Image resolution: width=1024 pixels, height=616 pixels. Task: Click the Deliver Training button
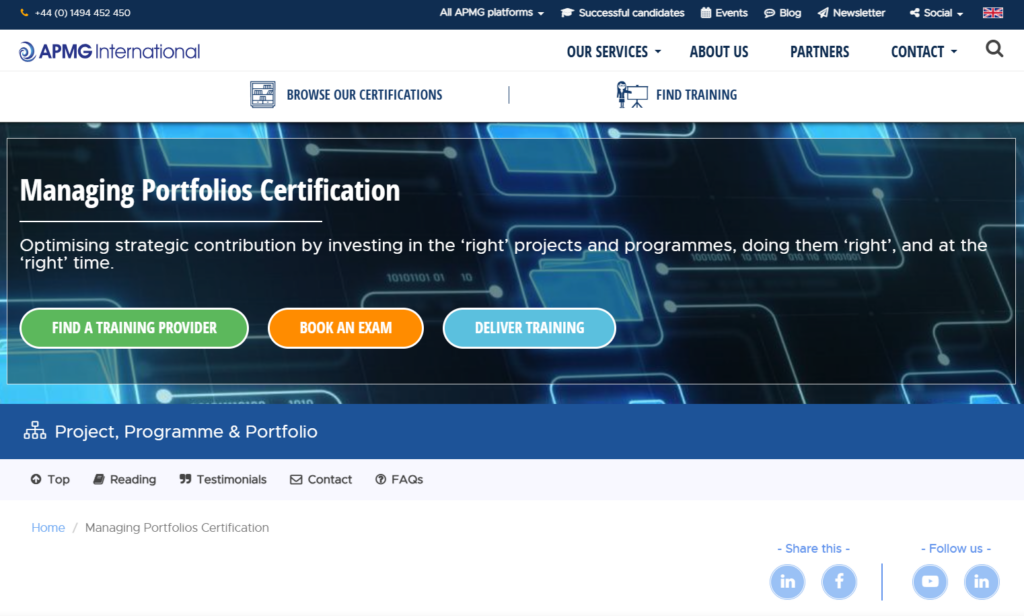pyautogui.click(x=529, y=328)
